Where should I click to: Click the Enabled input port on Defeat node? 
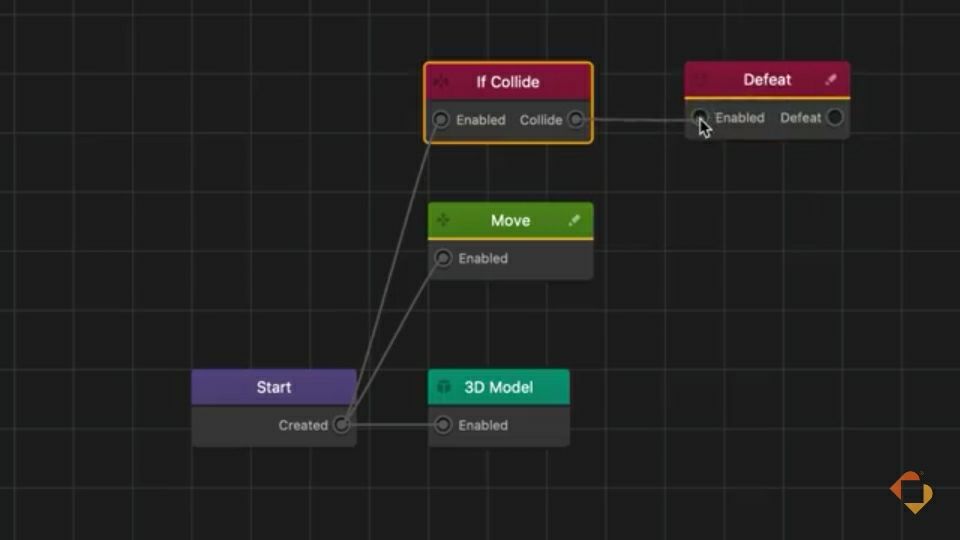point(699,117)
